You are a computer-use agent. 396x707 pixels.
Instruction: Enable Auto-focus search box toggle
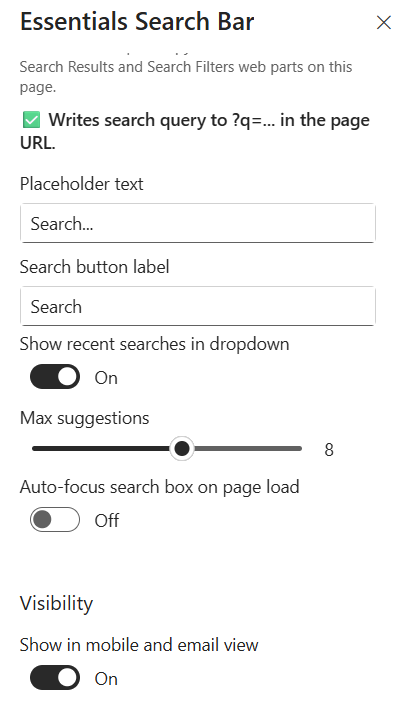pyautogui.click(x=55, y=519)
